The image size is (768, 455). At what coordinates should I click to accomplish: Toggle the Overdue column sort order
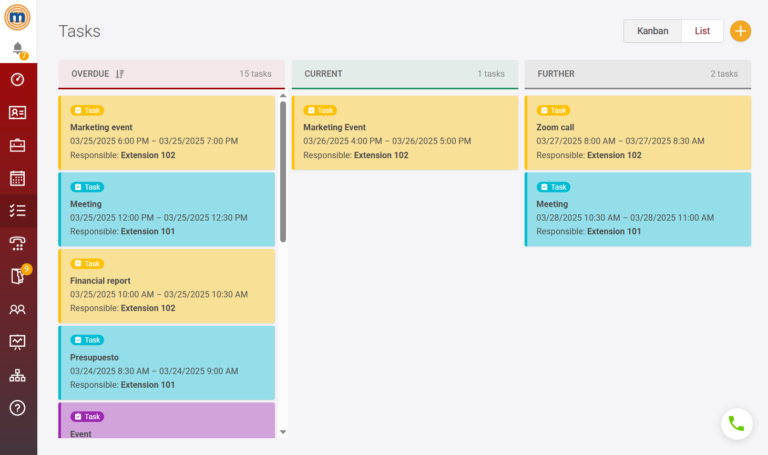pos(120,74)
